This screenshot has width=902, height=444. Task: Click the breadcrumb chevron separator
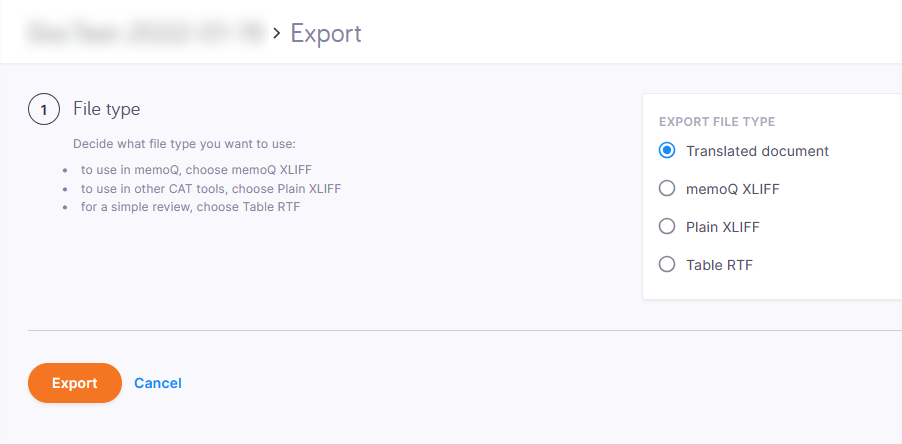(x=277, y=35)
